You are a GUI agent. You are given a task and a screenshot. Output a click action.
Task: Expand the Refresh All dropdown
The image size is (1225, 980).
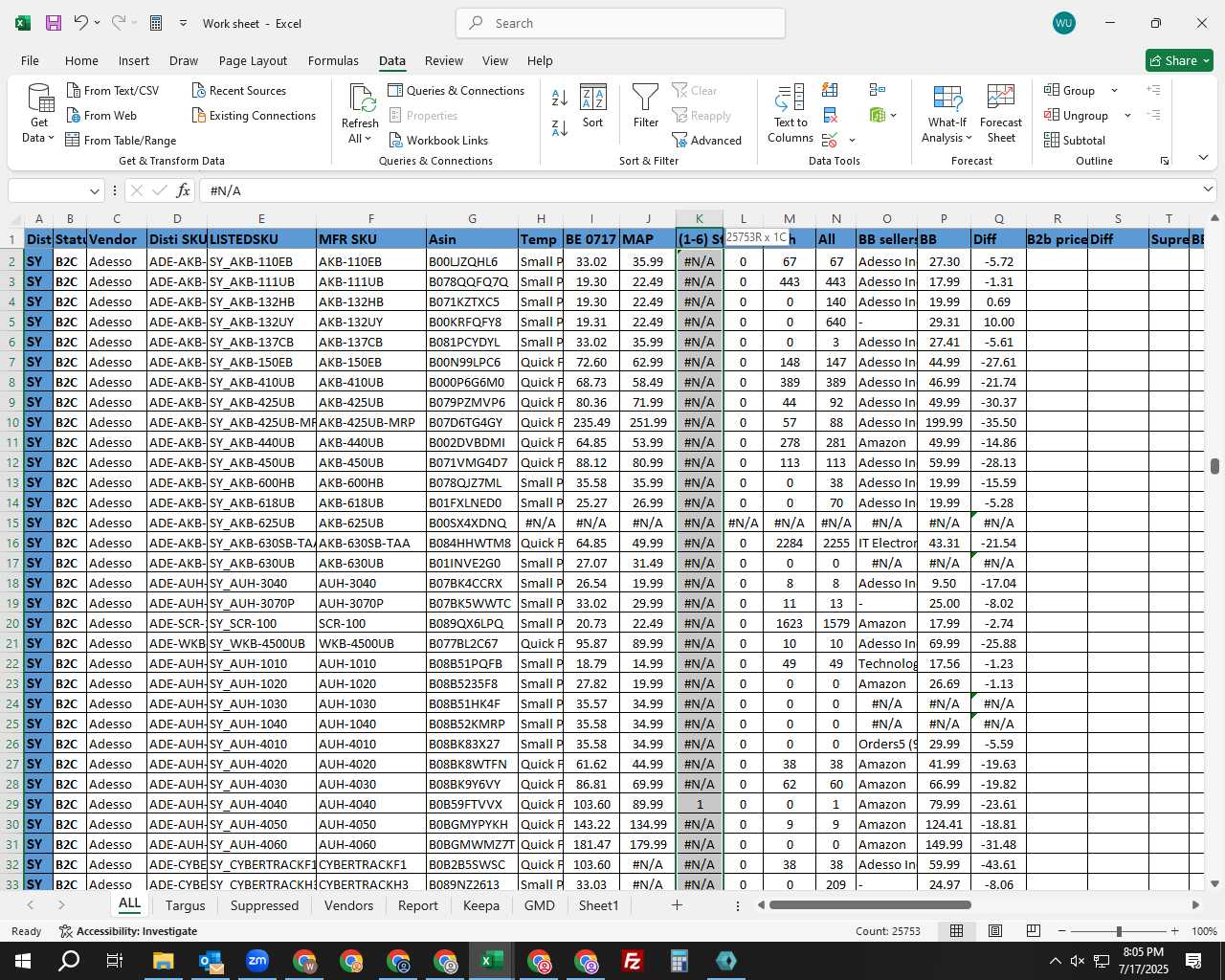pyautogui.click(x=367, y=138)
